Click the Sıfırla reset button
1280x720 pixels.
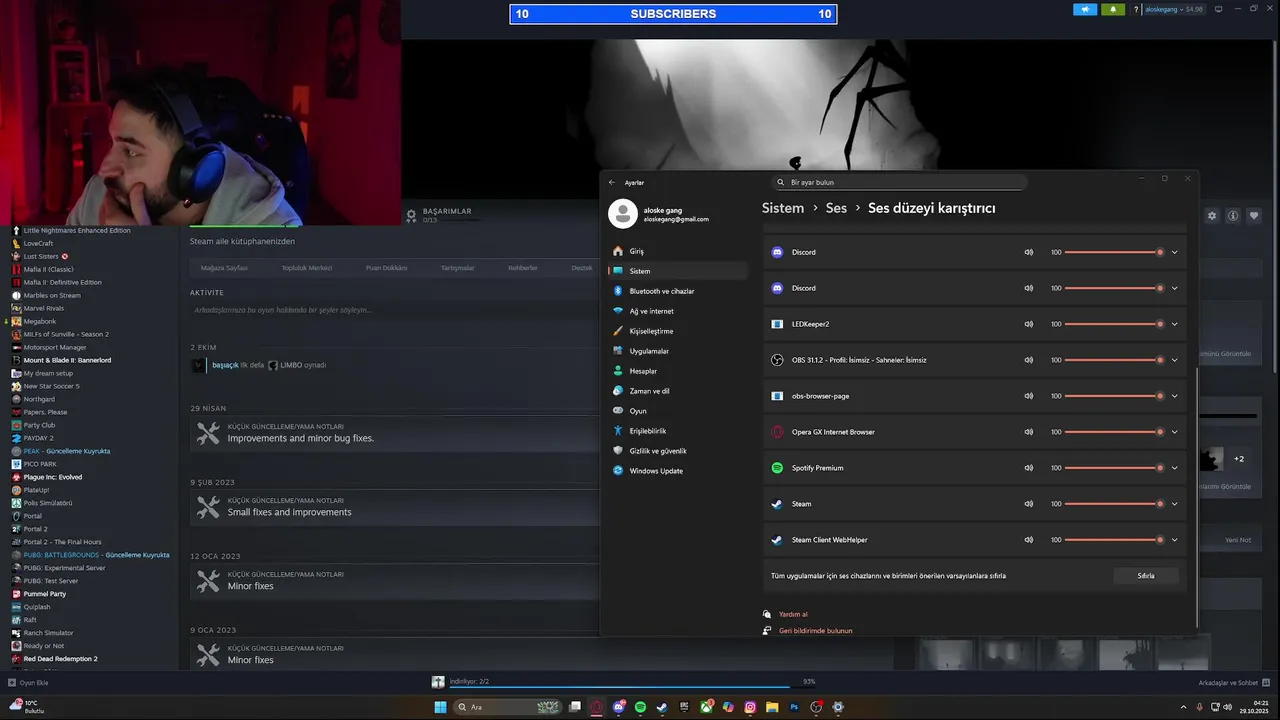pyautogui.click(x=1146, y=576)
